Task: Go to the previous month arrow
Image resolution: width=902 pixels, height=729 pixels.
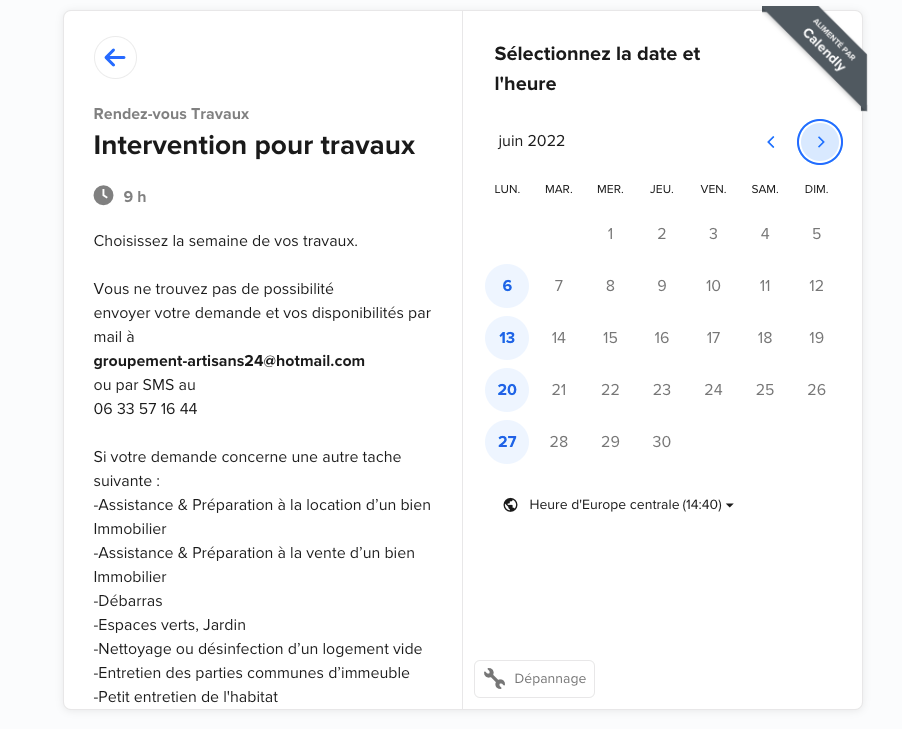Action: [770, 142]
